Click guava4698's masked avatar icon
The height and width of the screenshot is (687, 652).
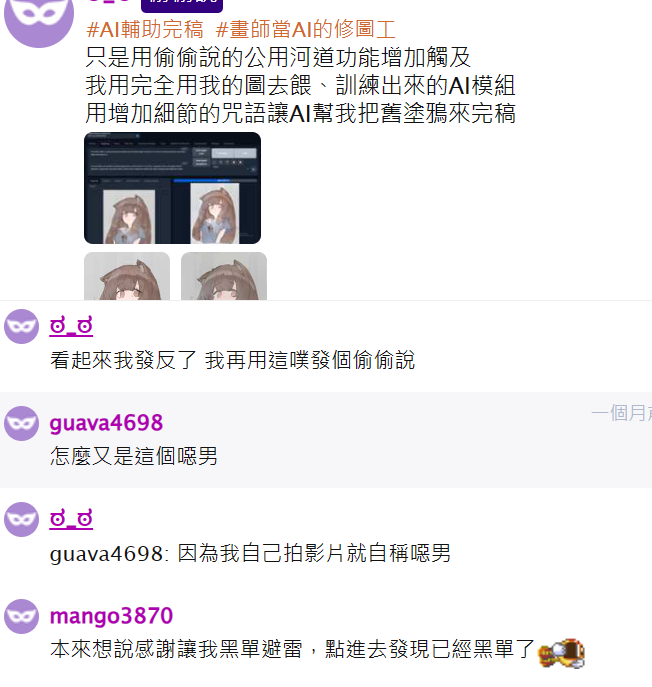pos(21,423)
